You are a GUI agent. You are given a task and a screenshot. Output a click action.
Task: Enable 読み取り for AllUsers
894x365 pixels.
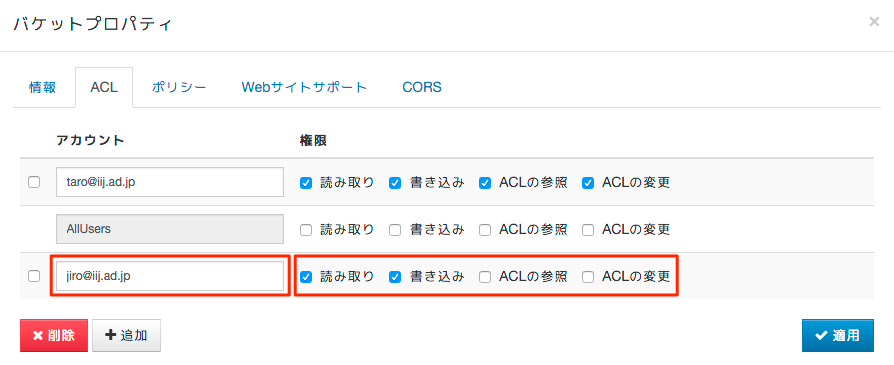pyautogui.click(x=306, y=230)
